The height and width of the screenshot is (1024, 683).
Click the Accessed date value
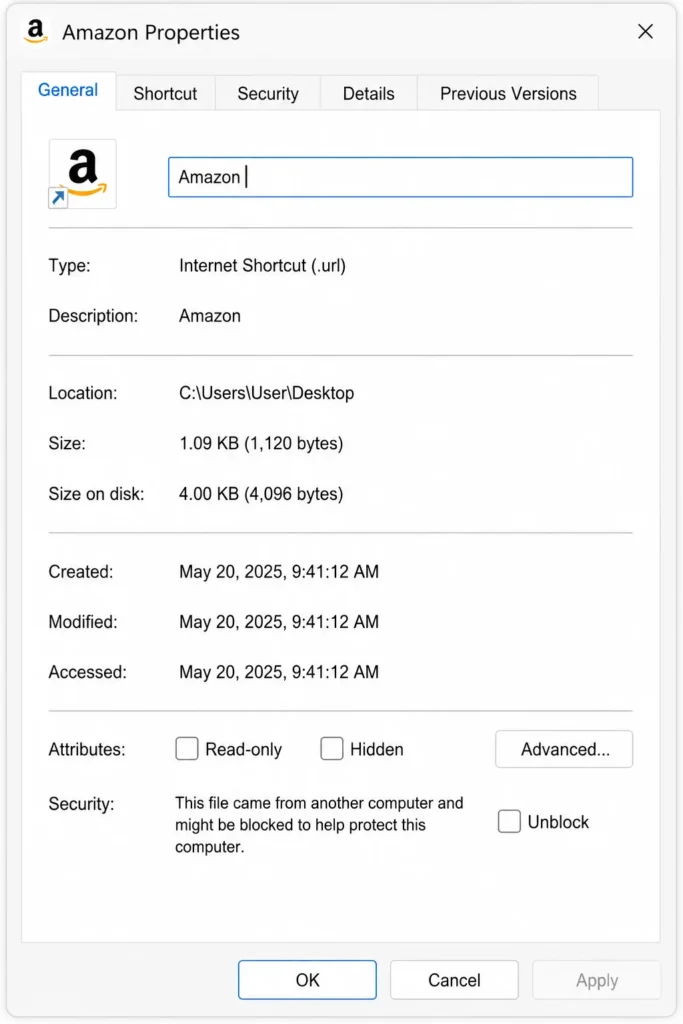pyautogui.click(x=279, y=671)
